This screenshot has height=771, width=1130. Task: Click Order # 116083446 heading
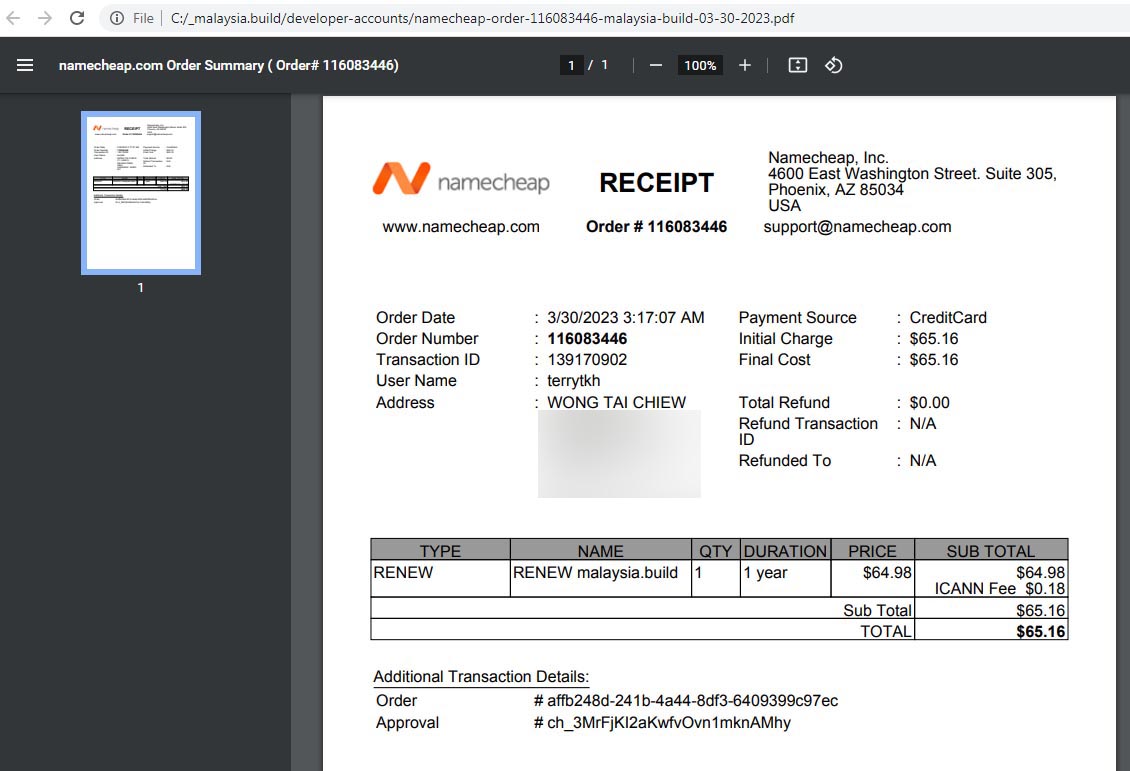pyautogui.click(x=657, y=227)
